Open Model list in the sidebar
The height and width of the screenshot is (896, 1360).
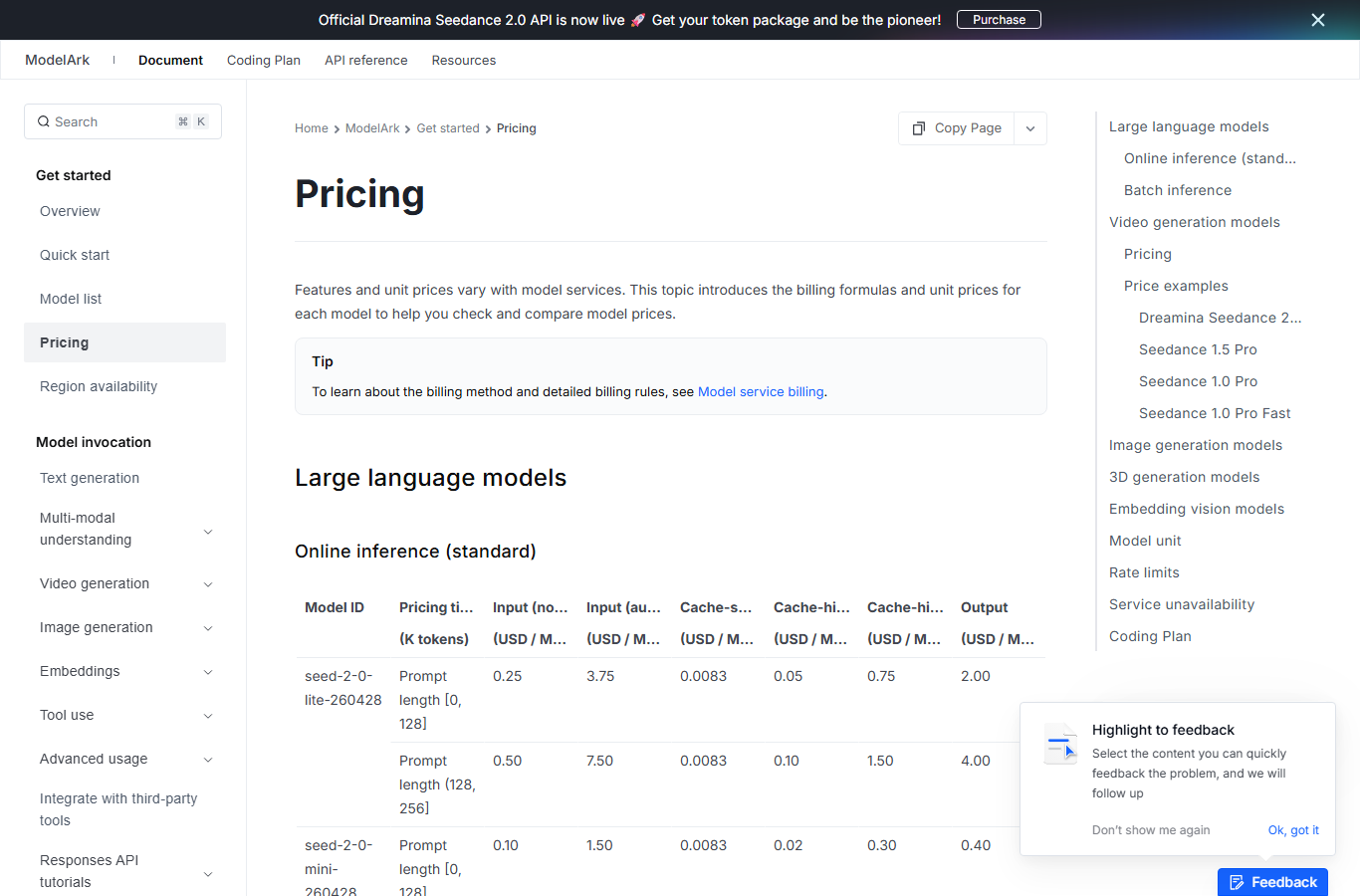point(124,299)
